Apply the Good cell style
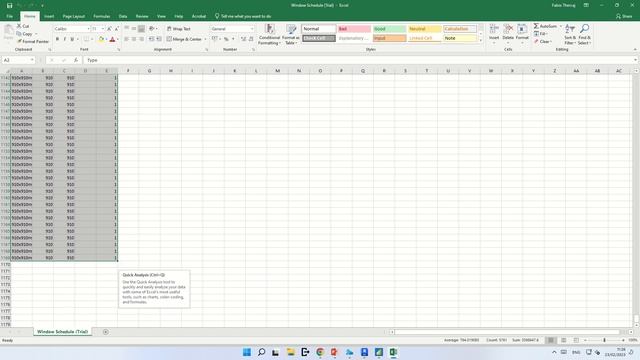This screenshot has width=640, height=360. (x=389, y=29)
